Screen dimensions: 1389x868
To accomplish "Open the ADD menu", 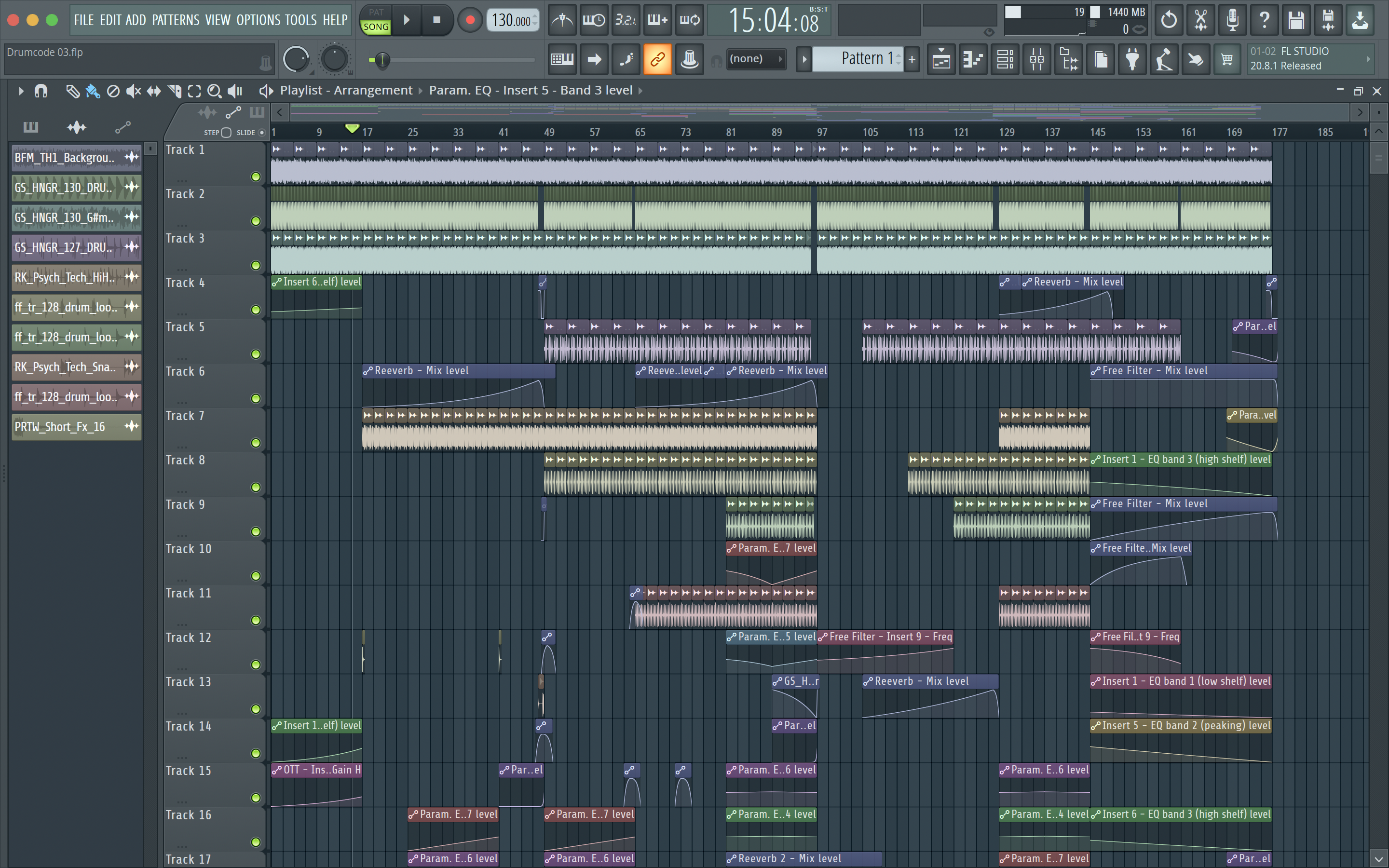I will click(136, 20).
